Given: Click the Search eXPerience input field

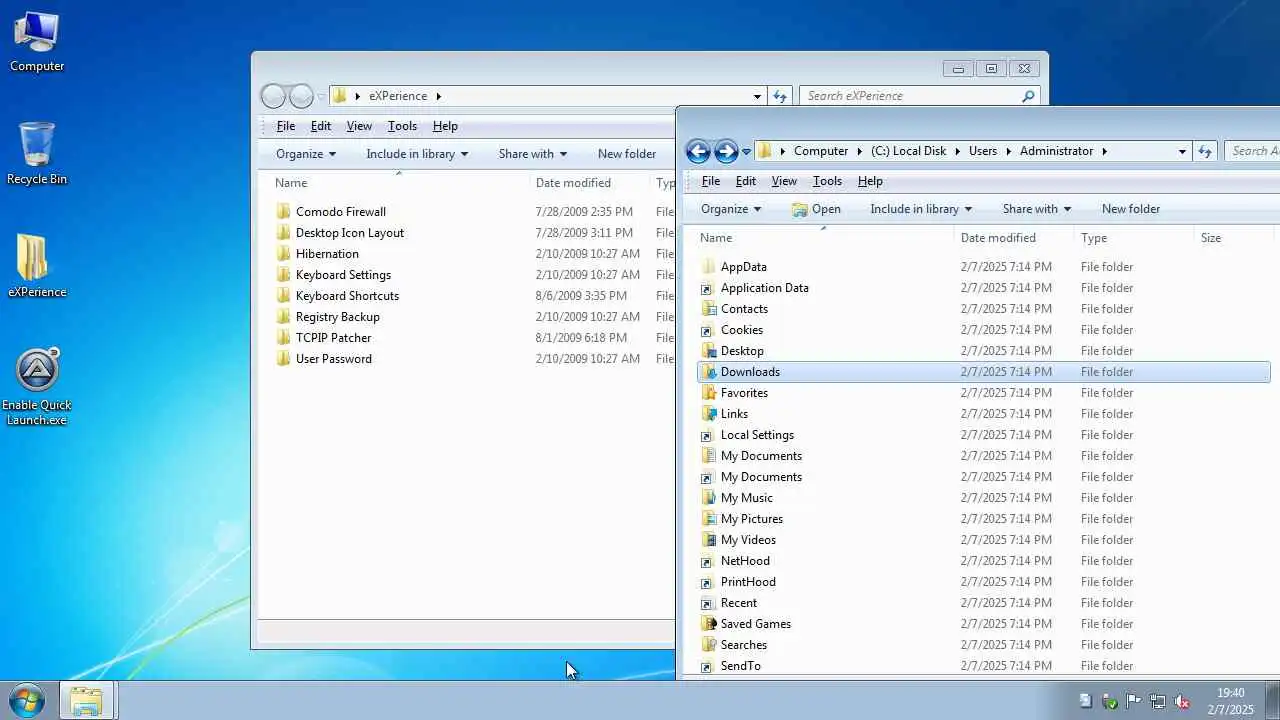Looking at the screenshot, I should [910, 96].
